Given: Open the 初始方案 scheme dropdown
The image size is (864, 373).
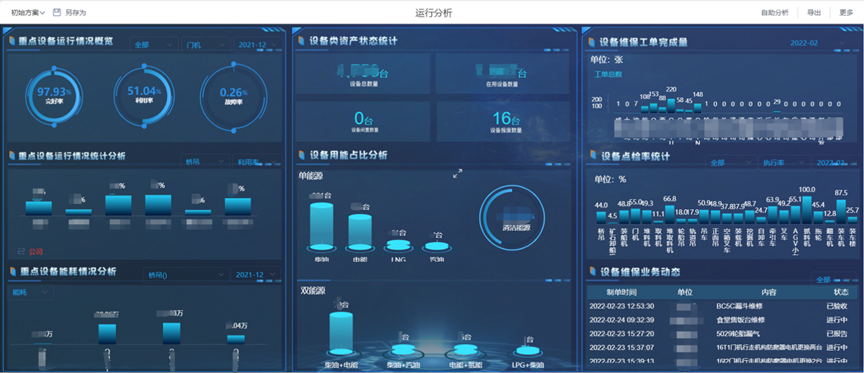Looking at the screenshot, I should click(28, 13).
